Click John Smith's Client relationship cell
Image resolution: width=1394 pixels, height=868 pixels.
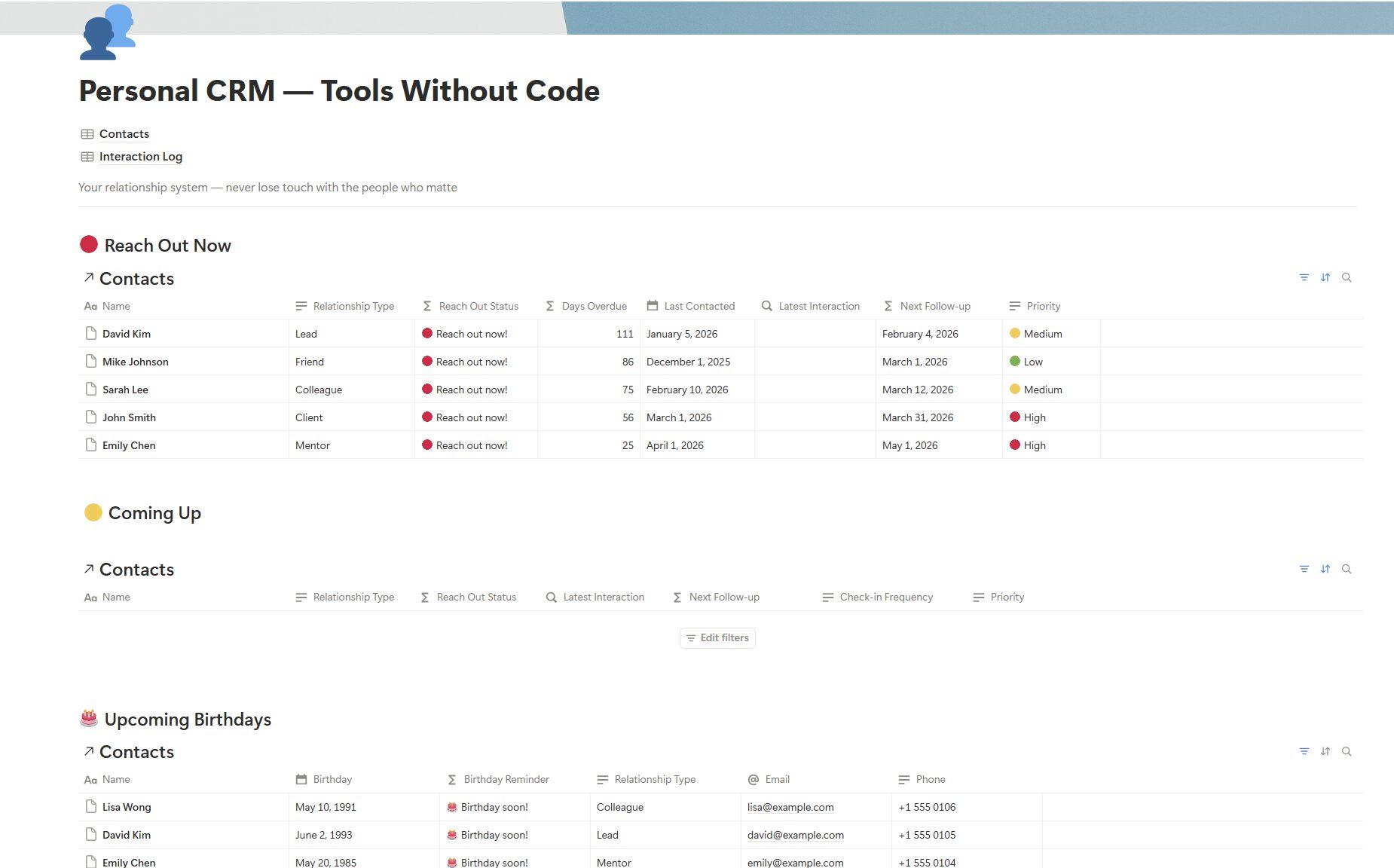(x=352, y=417)
